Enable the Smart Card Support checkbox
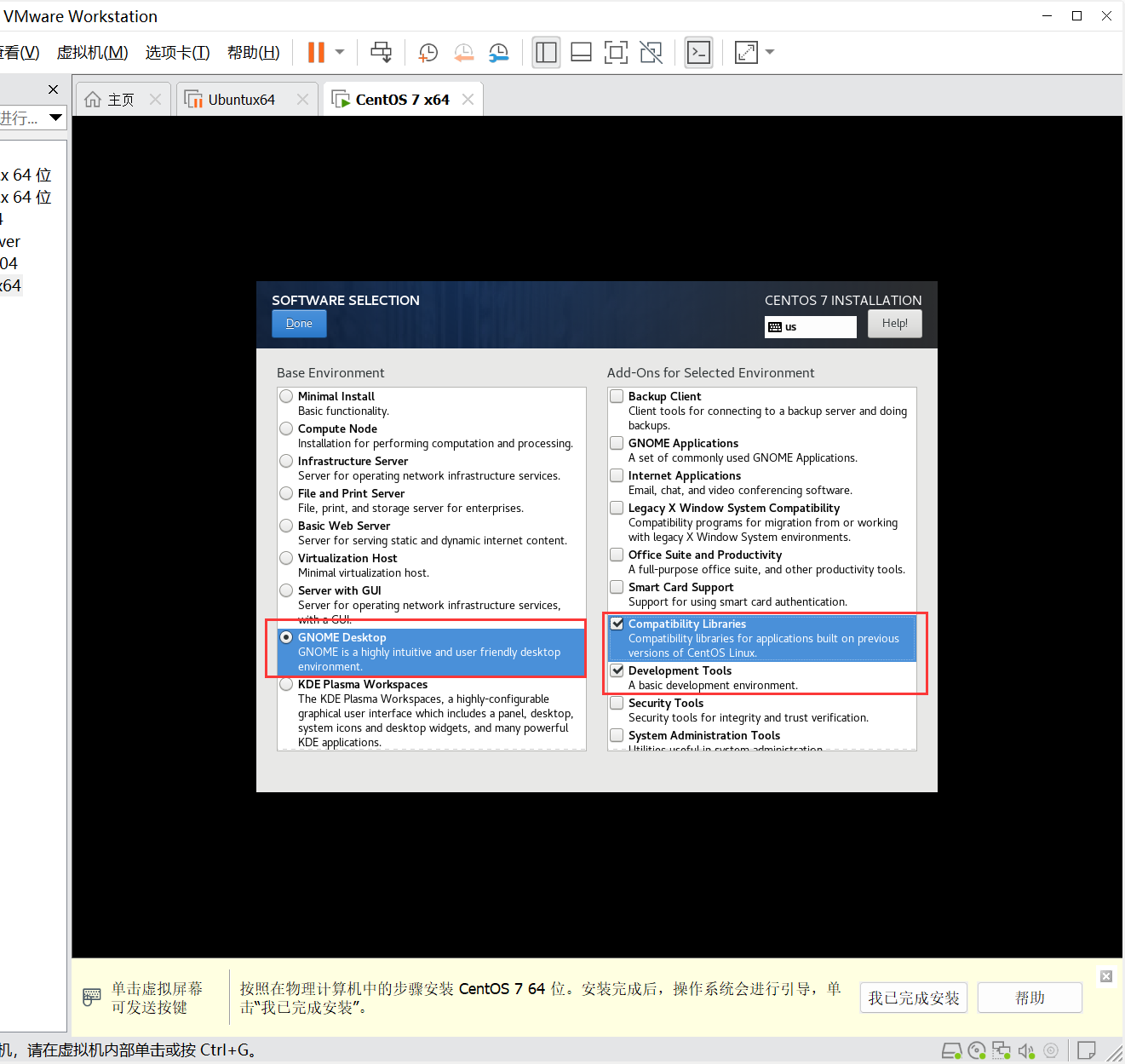Image resolution: width=1125 pixels, height=1064 pixels. [x=617, y=587]
